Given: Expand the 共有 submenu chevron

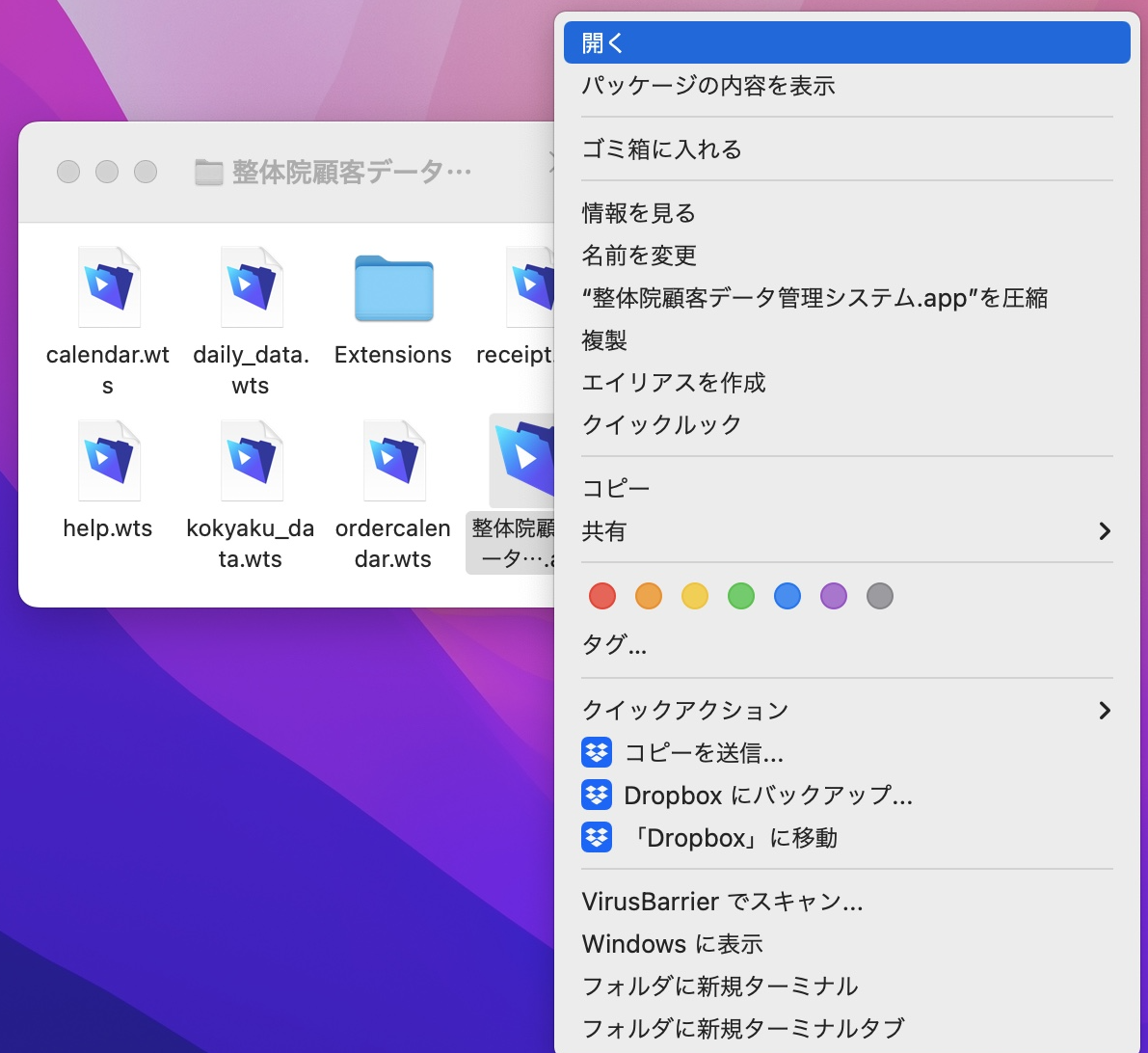Looking at the screenshot, I should tap(1104, 531).
